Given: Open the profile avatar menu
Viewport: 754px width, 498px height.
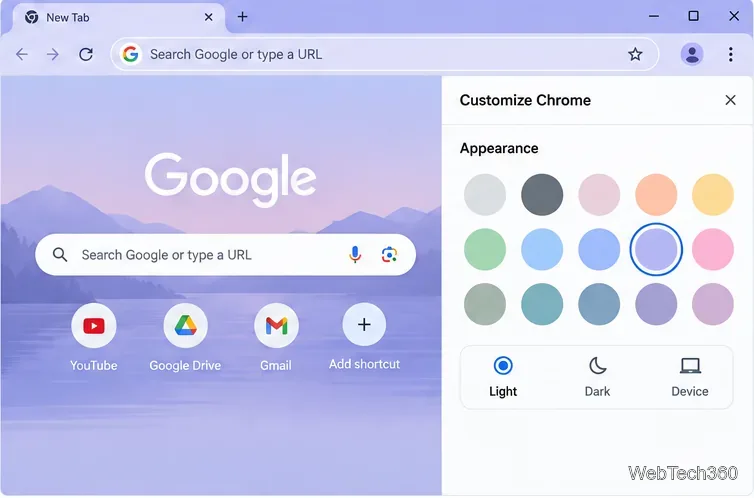Looking at the screenshot, I should (x=692, y=54).
